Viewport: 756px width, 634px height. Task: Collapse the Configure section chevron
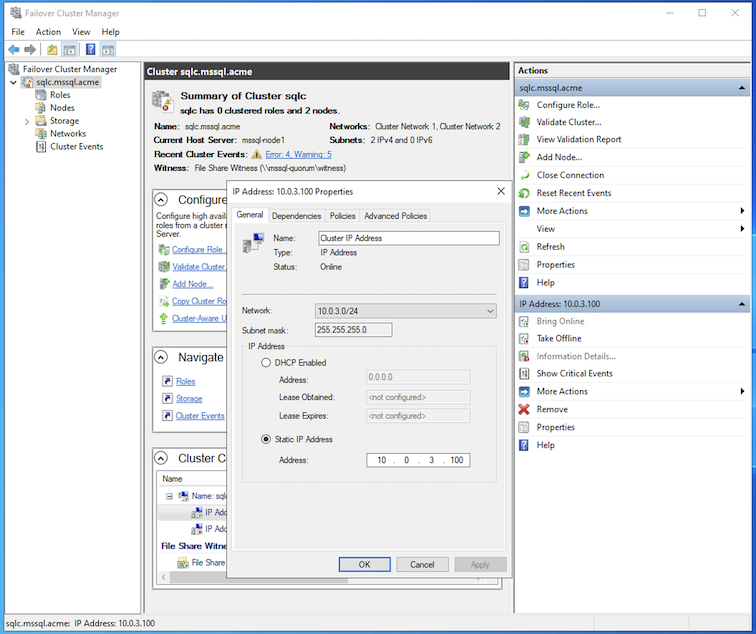click(161, 199)
